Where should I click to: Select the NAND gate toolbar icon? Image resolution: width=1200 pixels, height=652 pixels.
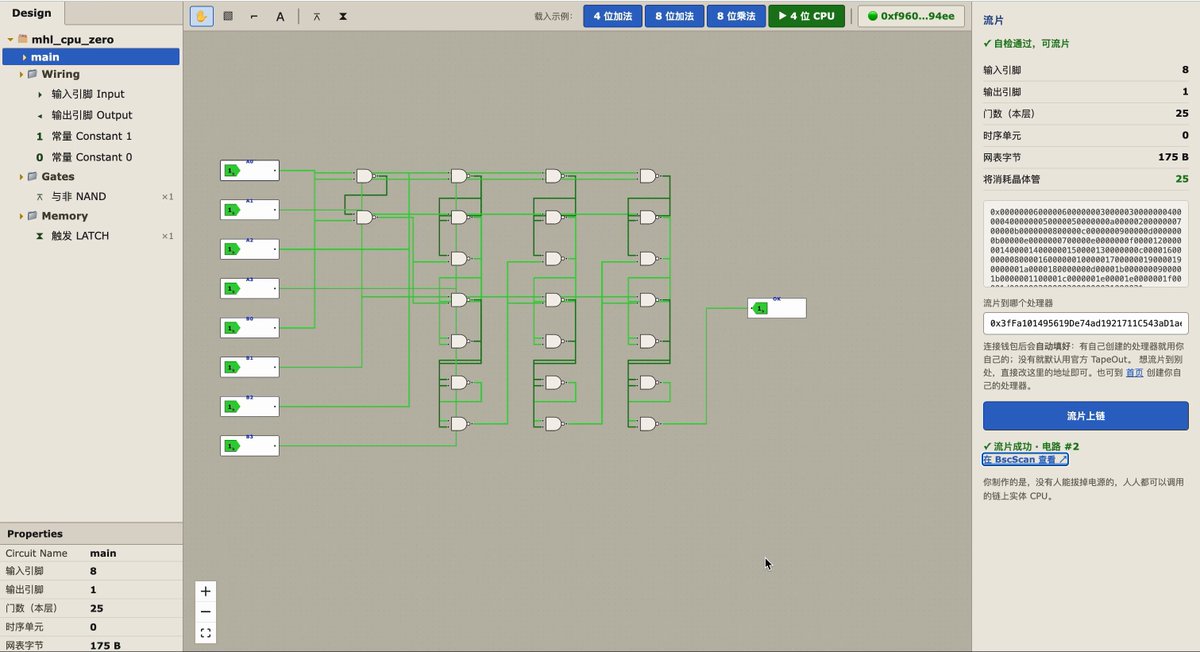(317, 16)
